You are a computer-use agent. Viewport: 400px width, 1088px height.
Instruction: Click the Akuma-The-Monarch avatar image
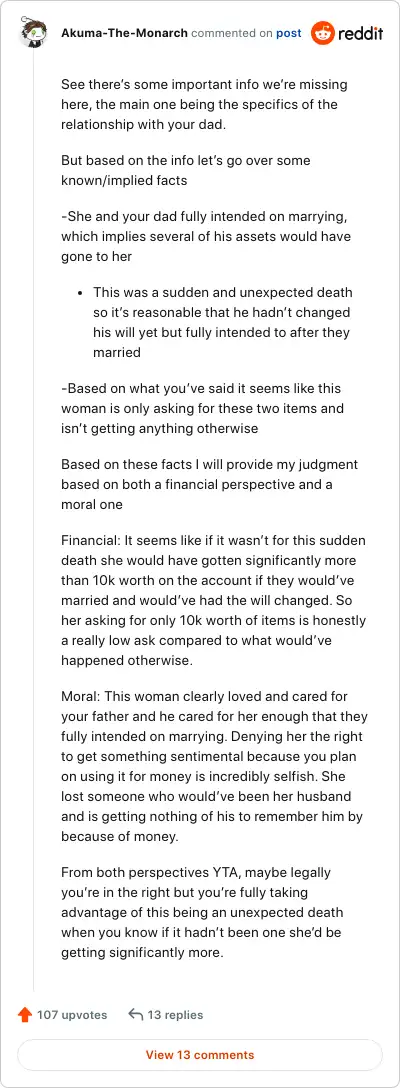(x=33, y=33)
